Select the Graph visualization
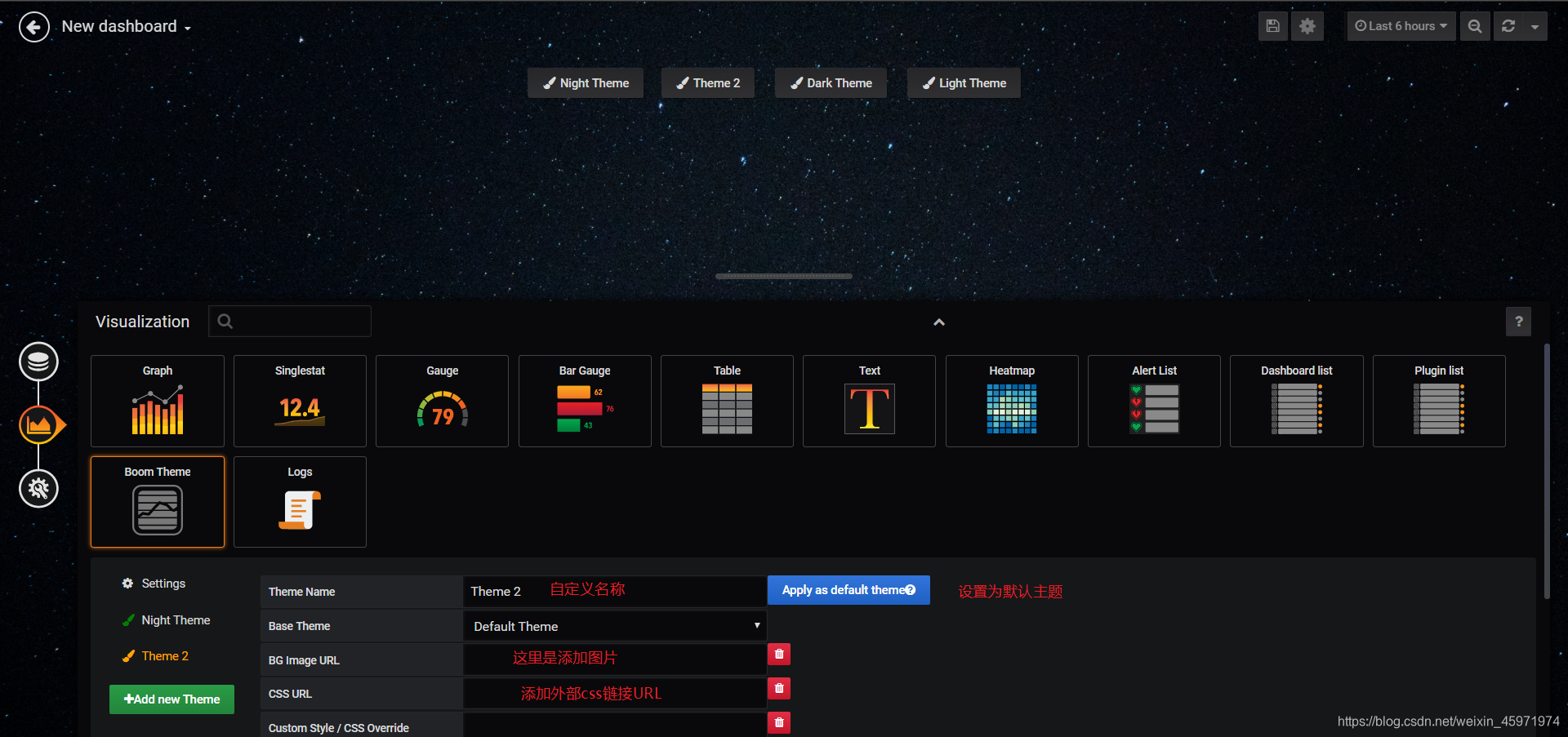This screenshot has width=1568, height=737. (157, 401)
